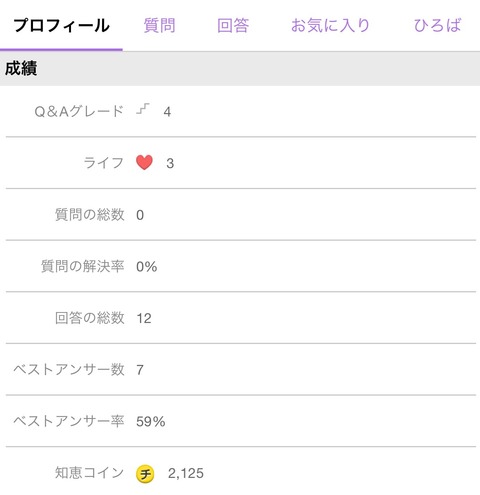Go to the ひろば tab
Screen dimensions: 480x495
click(437, 26)
